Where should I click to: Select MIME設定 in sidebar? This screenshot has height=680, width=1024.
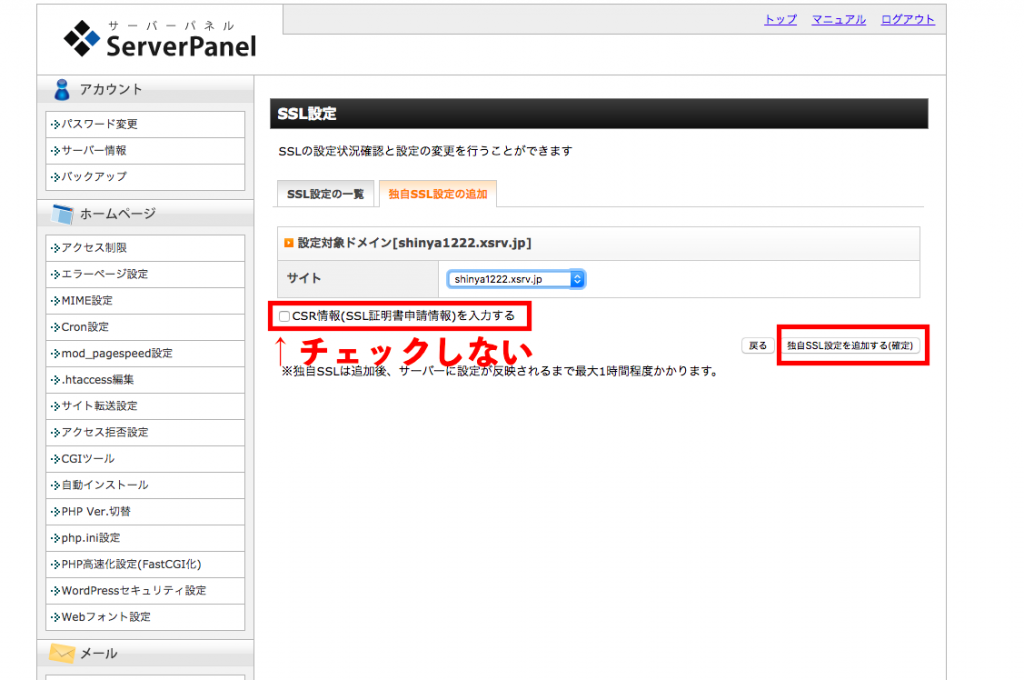tap(145, 300)
